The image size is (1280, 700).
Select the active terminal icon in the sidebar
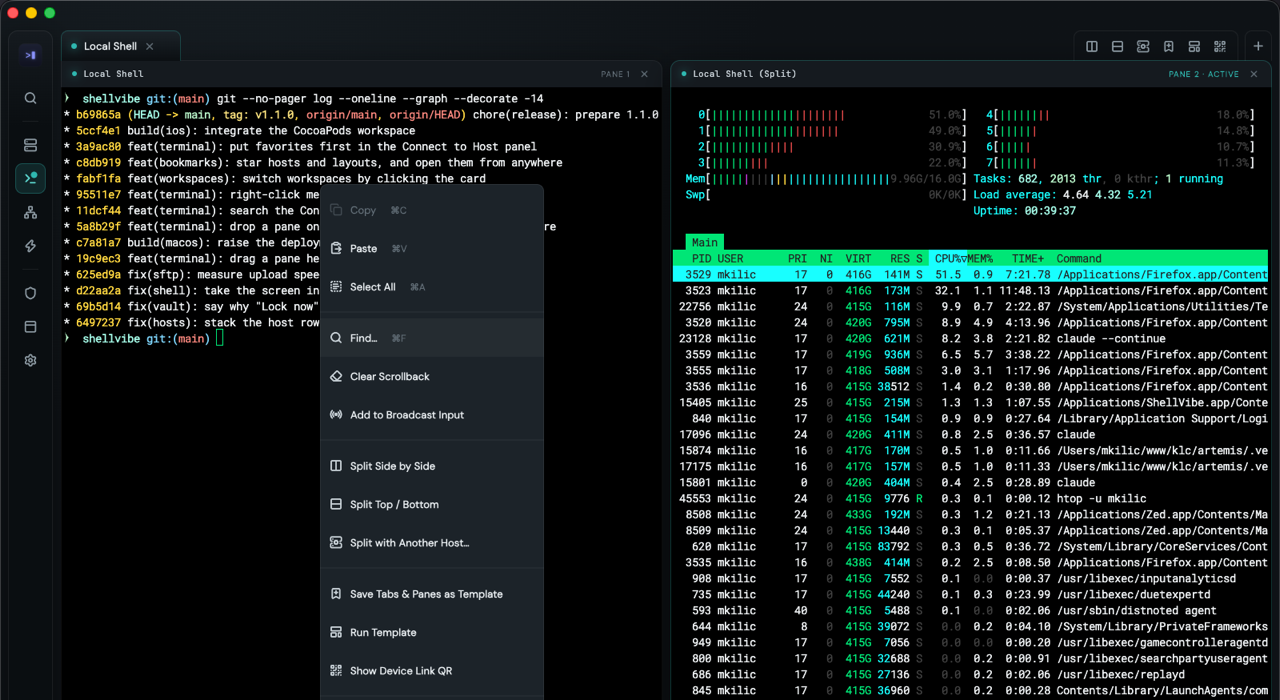point(30,178)
